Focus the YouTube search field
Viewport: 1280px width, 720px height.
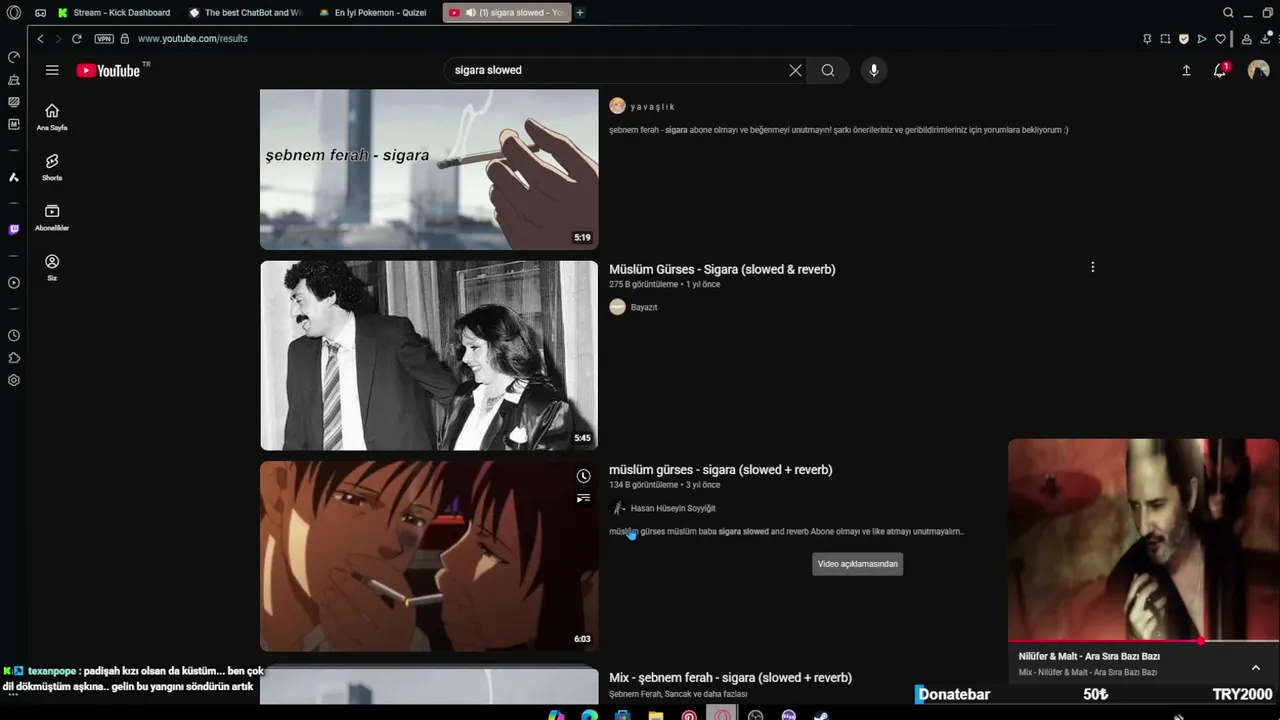615,70
